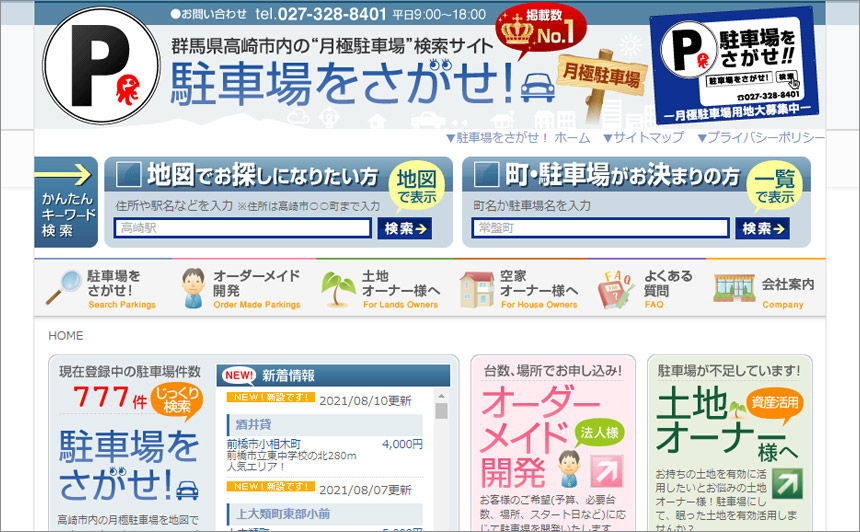Click the 2021/08/07更新 date text
This screenshot has width=860, height=532.
(x=365, y=490)
